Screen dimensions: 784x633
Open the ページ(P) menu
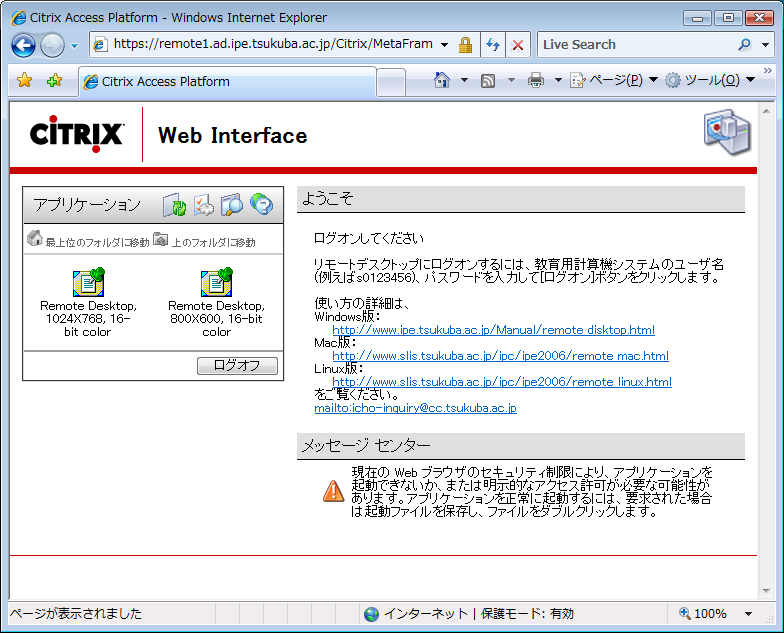tap(614, 80)
